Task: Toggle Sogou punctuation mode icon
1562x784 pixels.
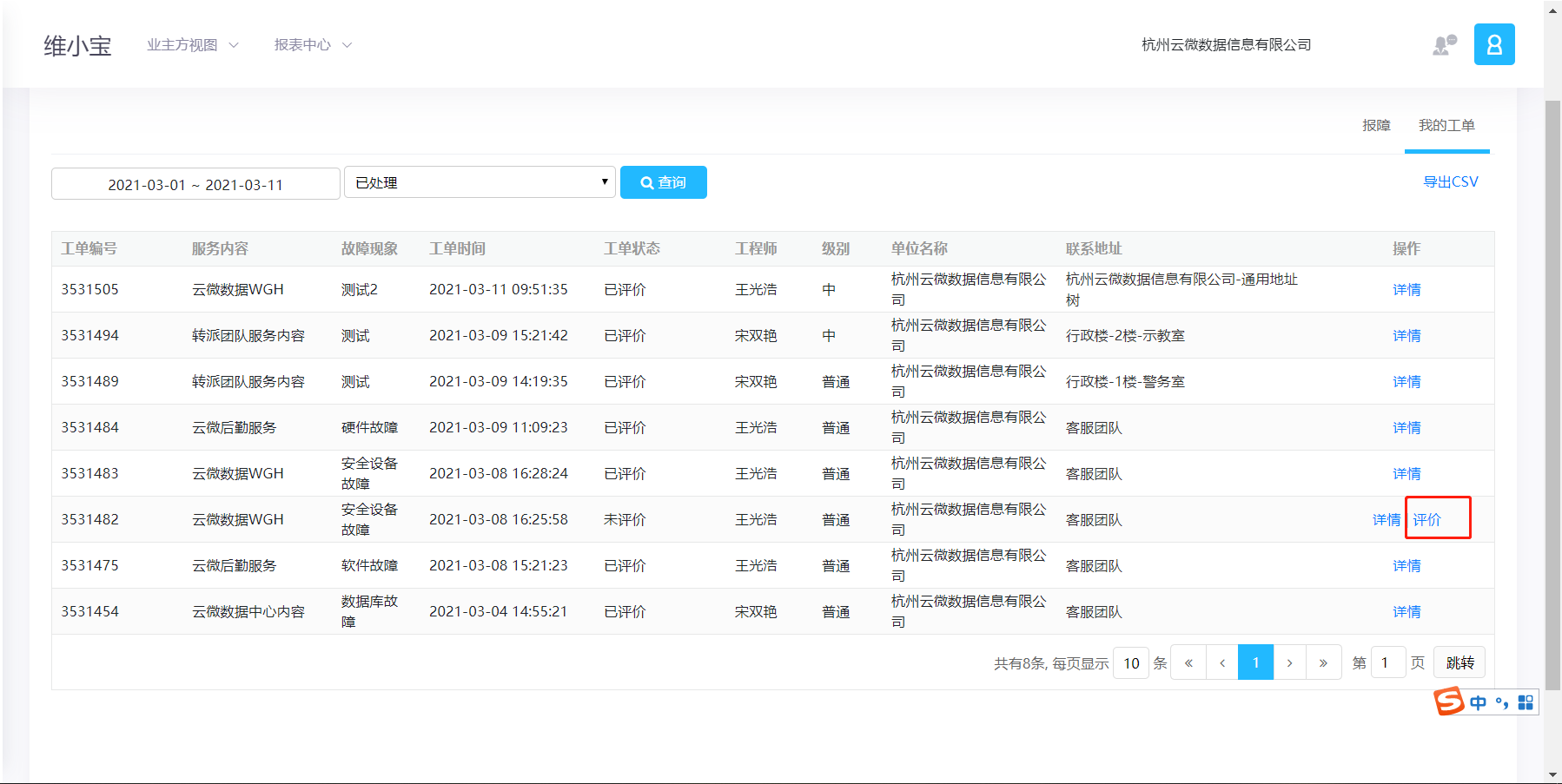Action: click(1502, 702)
